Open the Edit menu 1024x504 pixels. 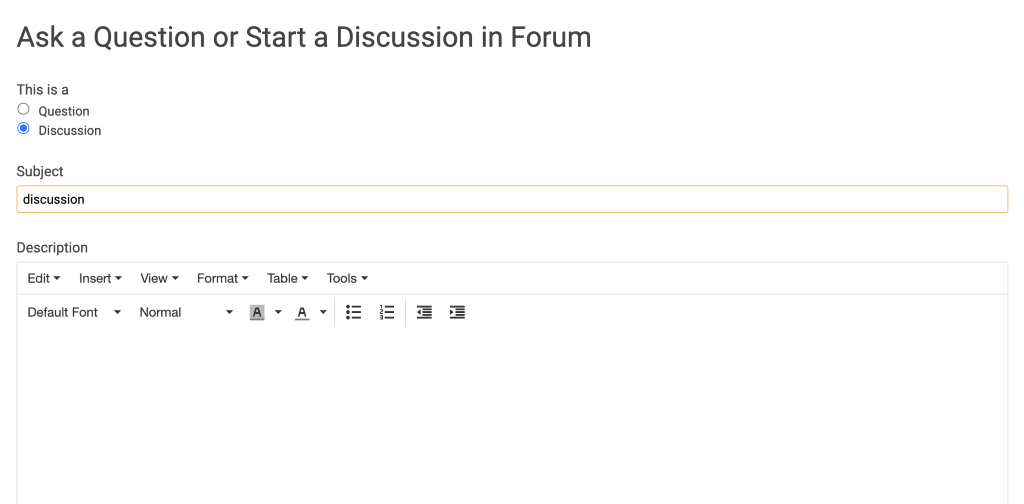pos(44,278)
